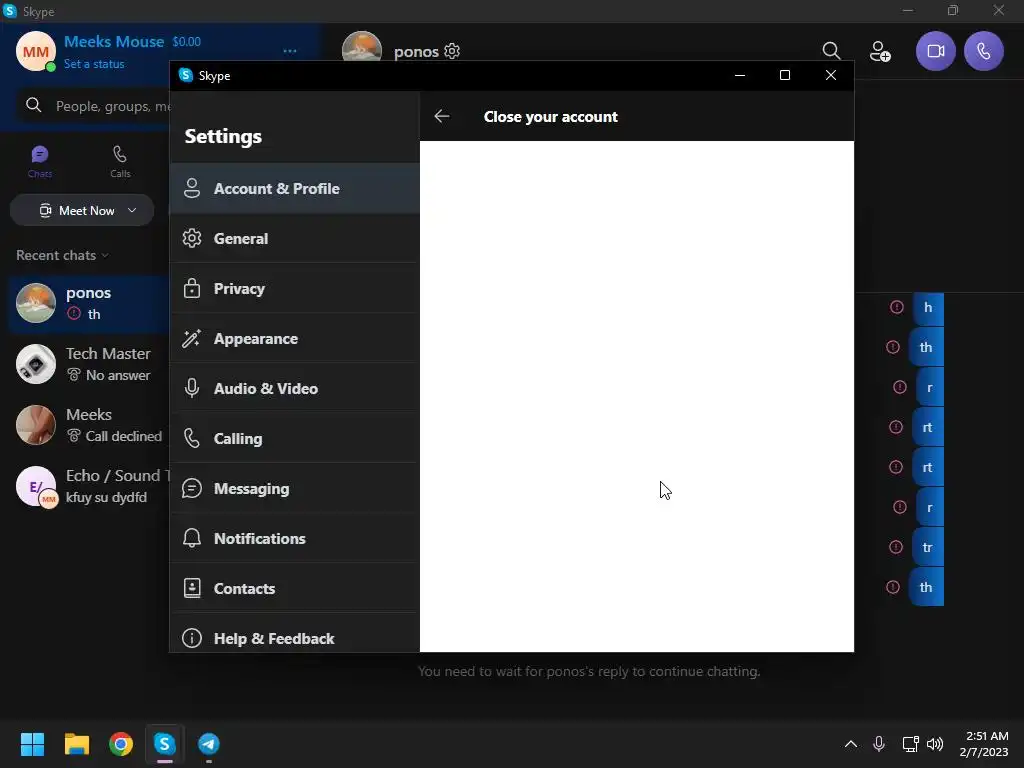This screenshot has height=768, width=1024.
Task: Open Appearance settings section
Action: (295, 338)
